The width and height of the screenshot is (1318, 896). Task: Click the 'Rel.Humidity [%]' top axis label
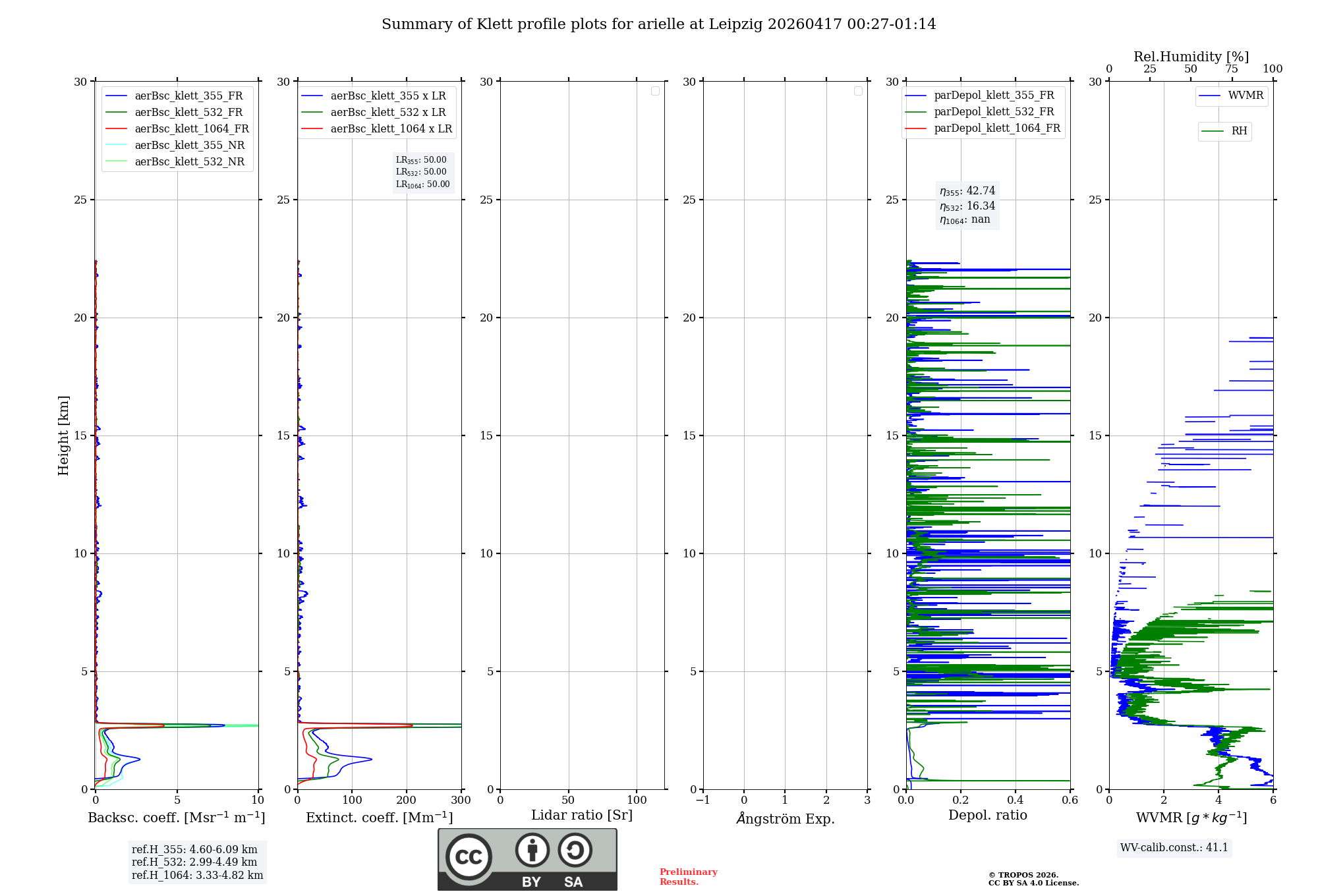[1191, 57]
